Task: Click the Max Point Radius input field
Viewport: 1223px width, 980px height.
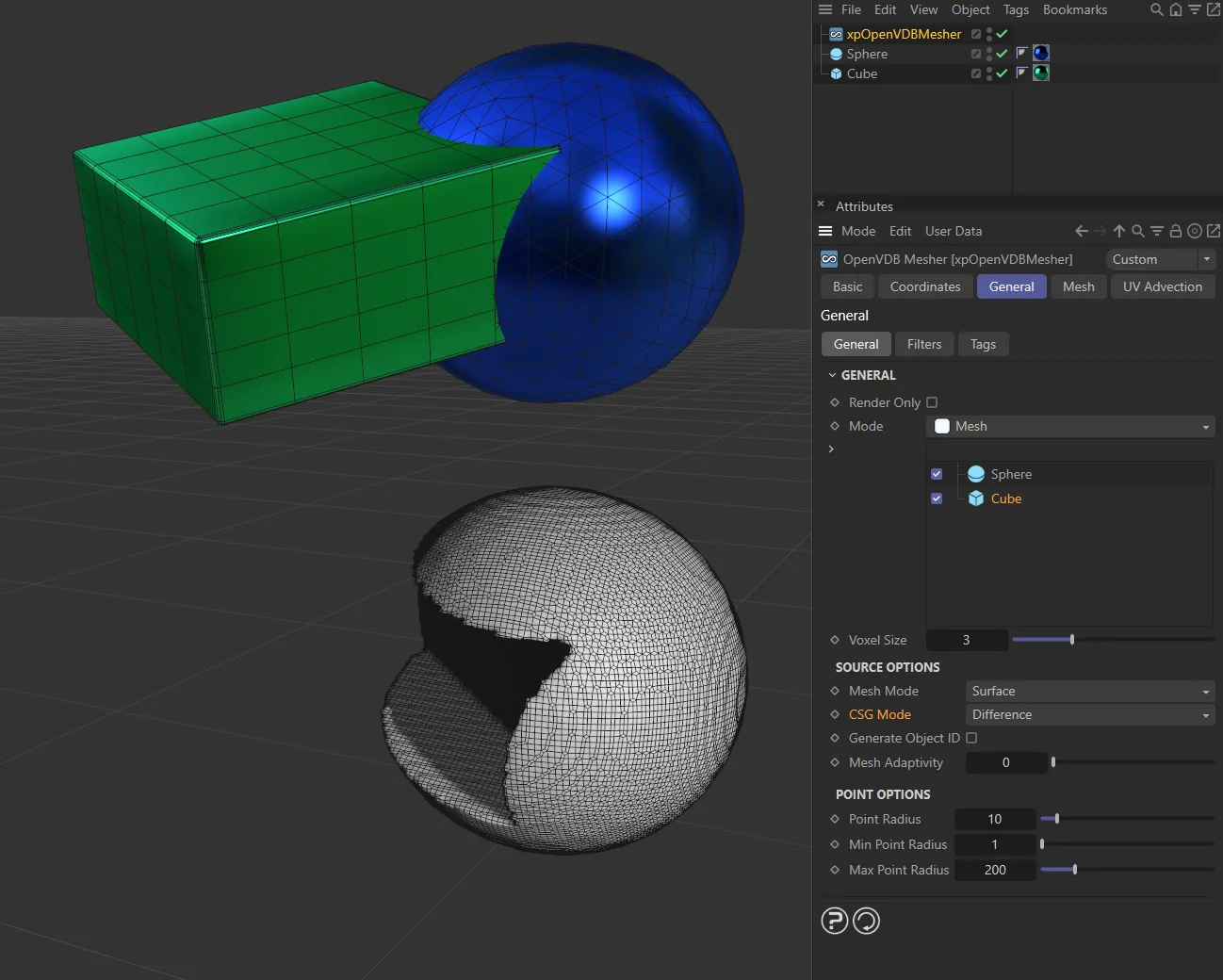Action: tap(995, 870)
